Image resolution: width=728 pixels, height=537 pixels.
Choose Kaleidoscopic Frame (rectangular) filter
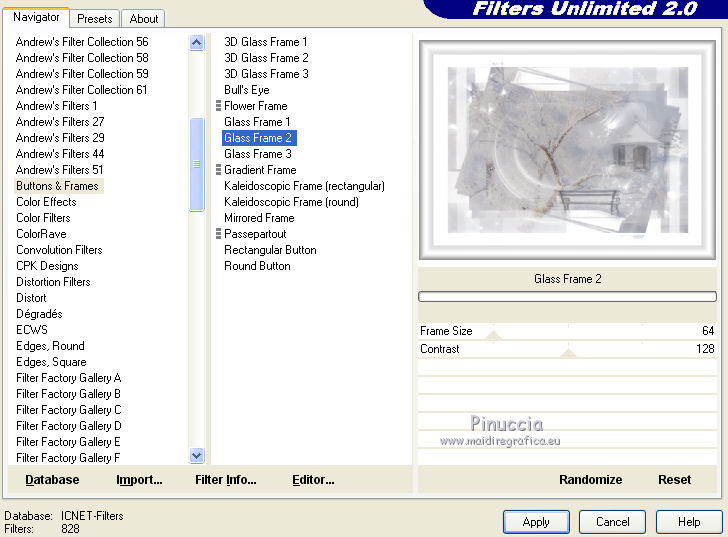coord(304,186)
